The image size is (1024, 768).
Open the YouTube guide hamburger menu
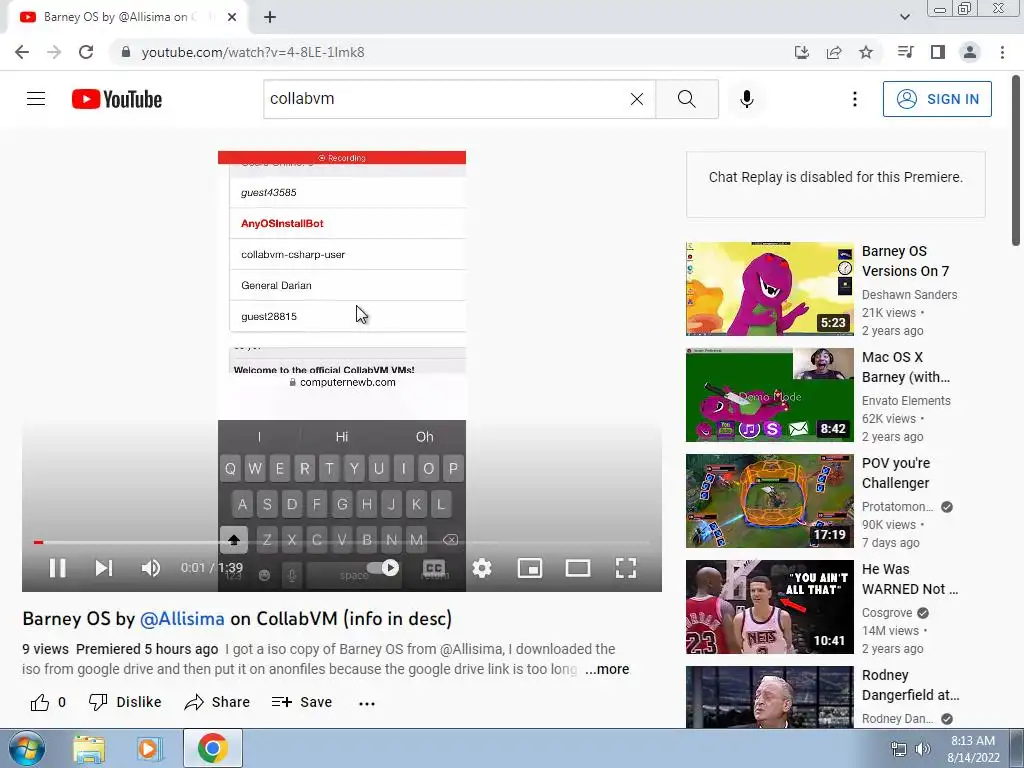point(36,99)
